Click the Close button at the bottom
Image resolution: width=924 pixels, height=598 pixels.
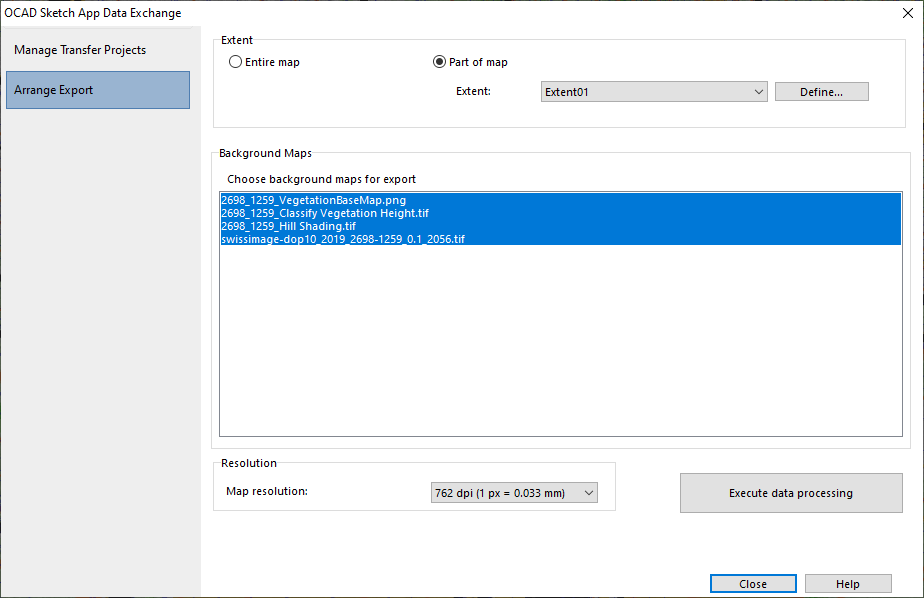[x=753, y=584]
